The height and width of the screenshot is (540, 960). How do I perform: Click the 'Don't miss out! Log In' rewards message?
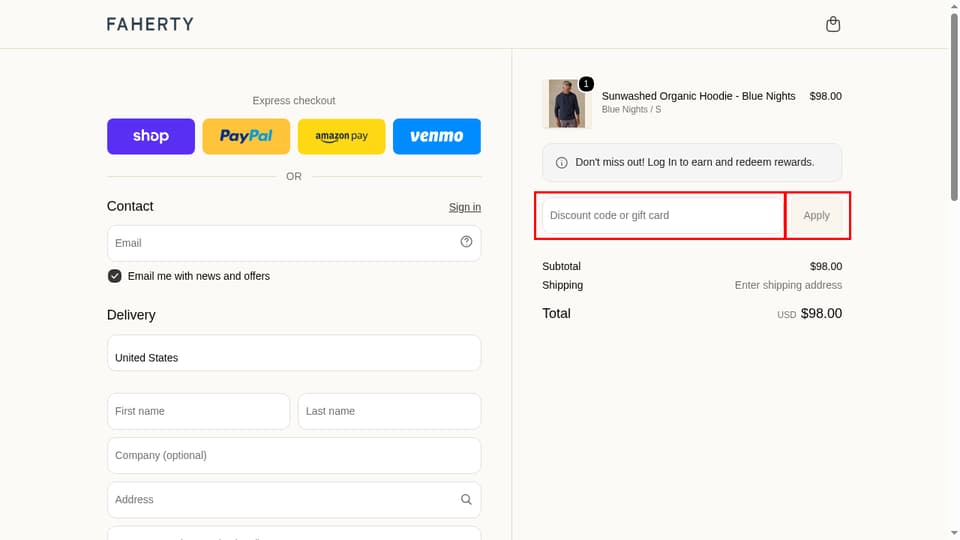694,162
